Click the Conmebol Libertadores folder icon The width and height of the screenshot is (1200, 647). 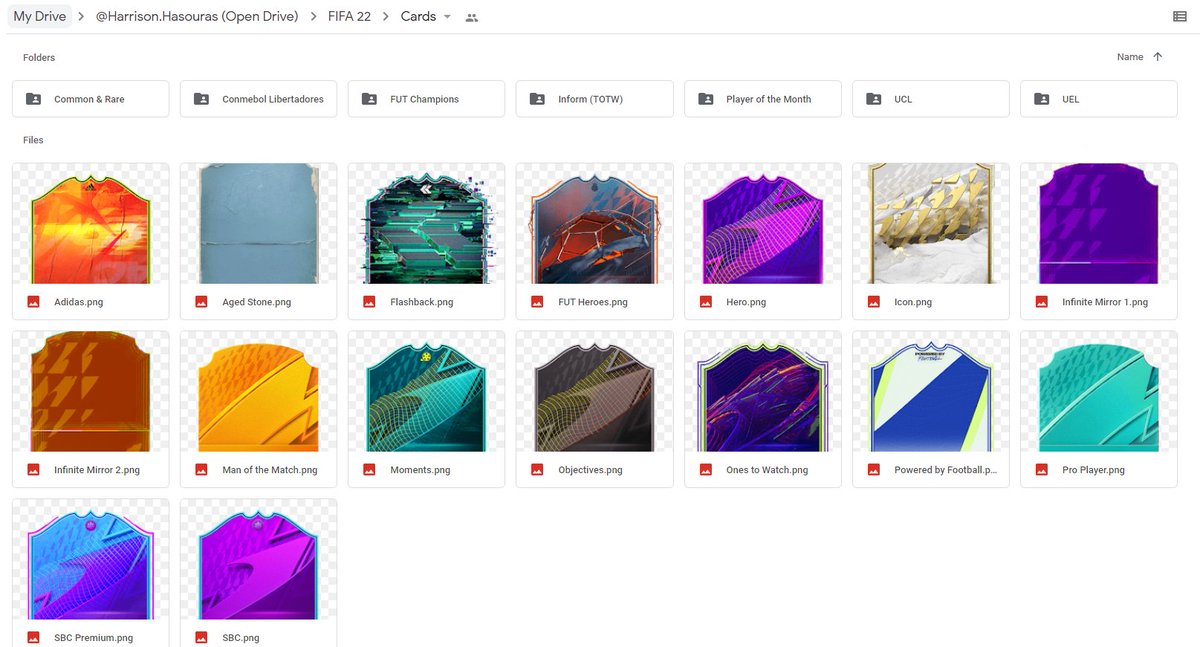tap(201, 99)
